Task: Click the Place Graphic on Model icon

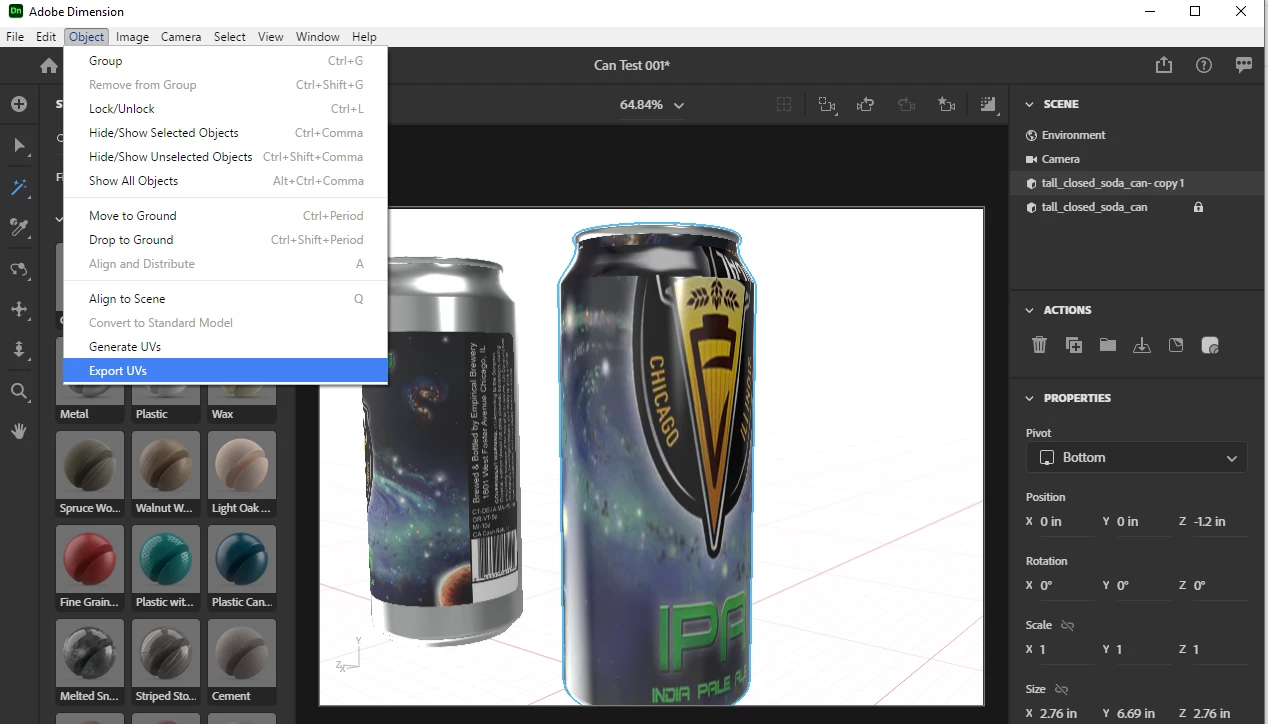Action: pos(1176,345)
